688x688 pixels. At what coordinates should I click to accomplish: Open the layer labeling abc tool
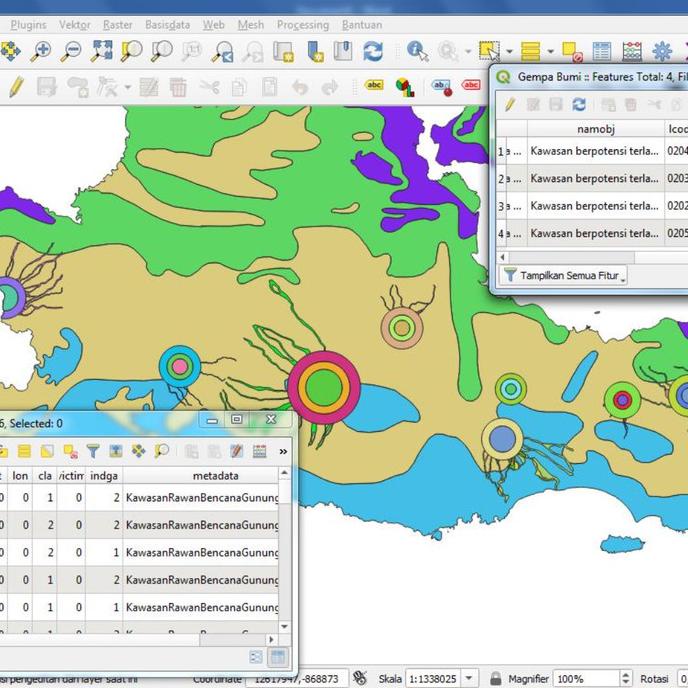tap(373, 87)
